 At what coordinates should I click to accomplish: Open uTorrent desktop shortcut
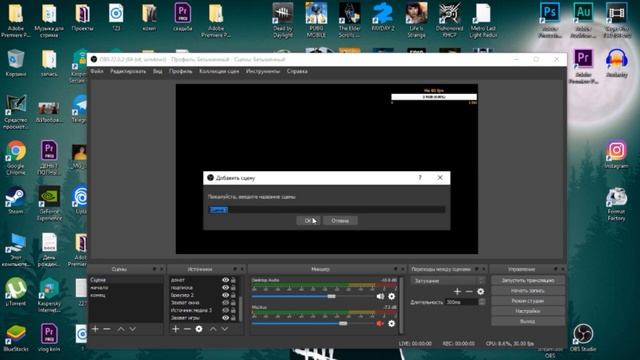click(x=16, y=291)
